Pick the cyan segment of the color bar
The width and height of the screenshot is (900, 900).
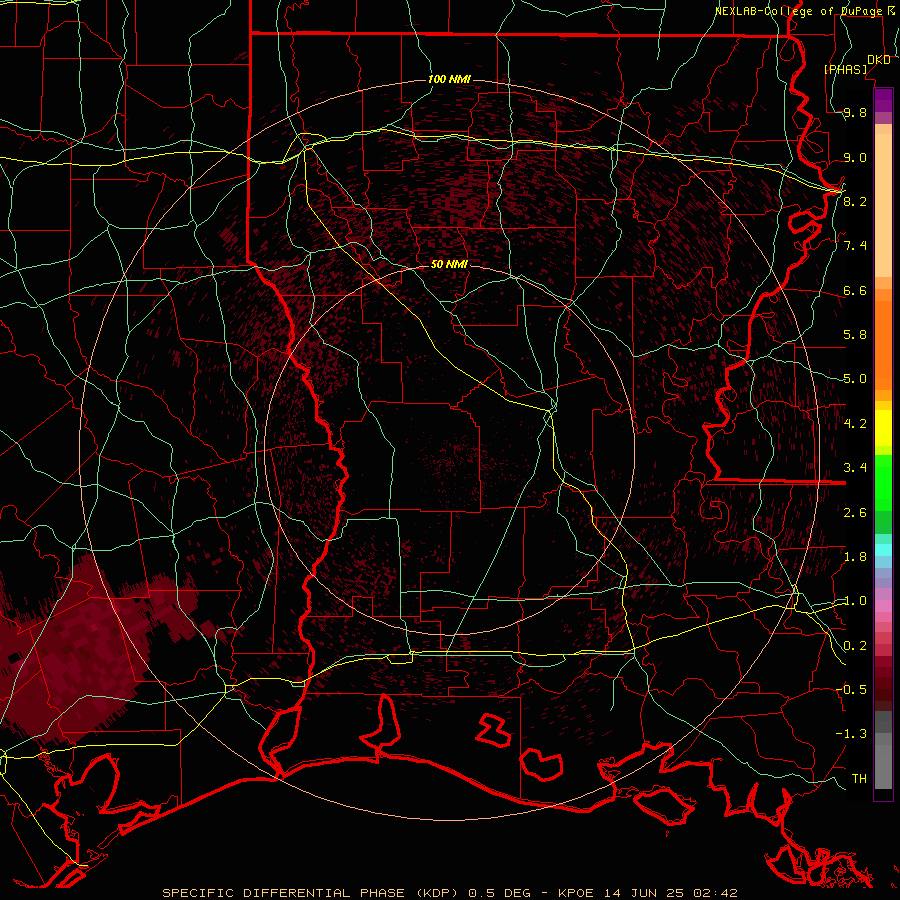[x=883, y=550]
